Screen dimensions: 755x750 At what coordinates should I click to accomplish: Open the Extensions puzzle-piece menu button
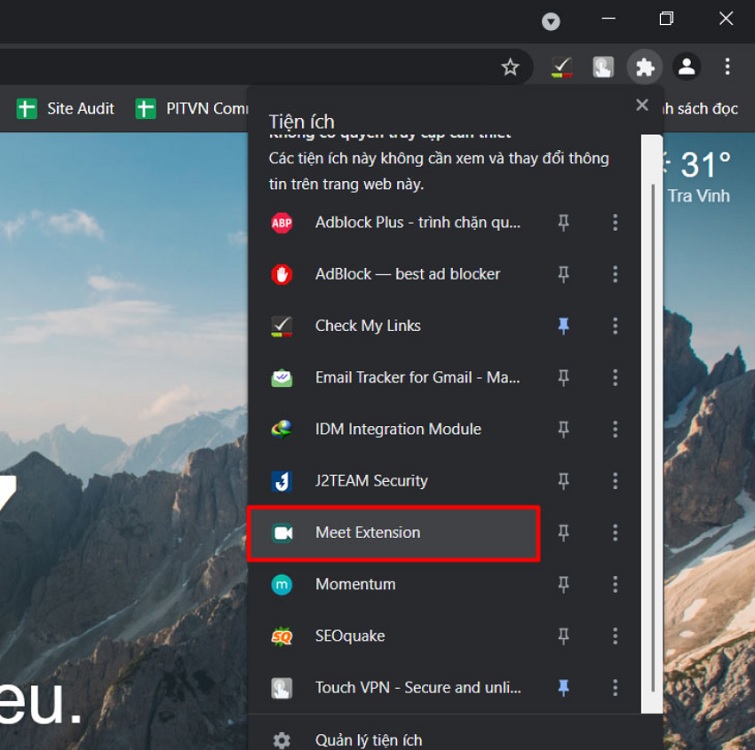644,67
